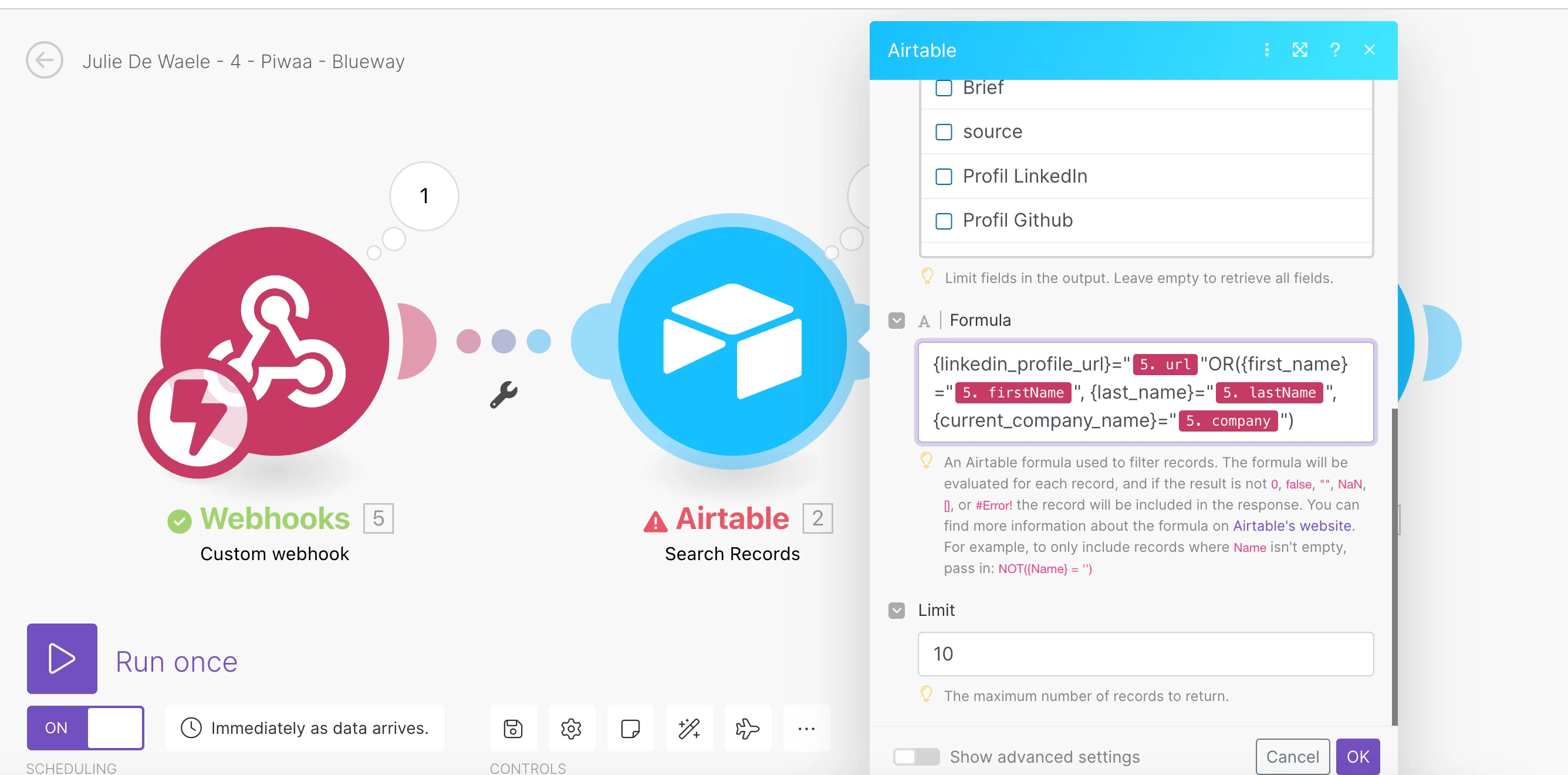Open scenario settings gear icon
Viewport: 1568px width, 775px height.
coord(572,728)
